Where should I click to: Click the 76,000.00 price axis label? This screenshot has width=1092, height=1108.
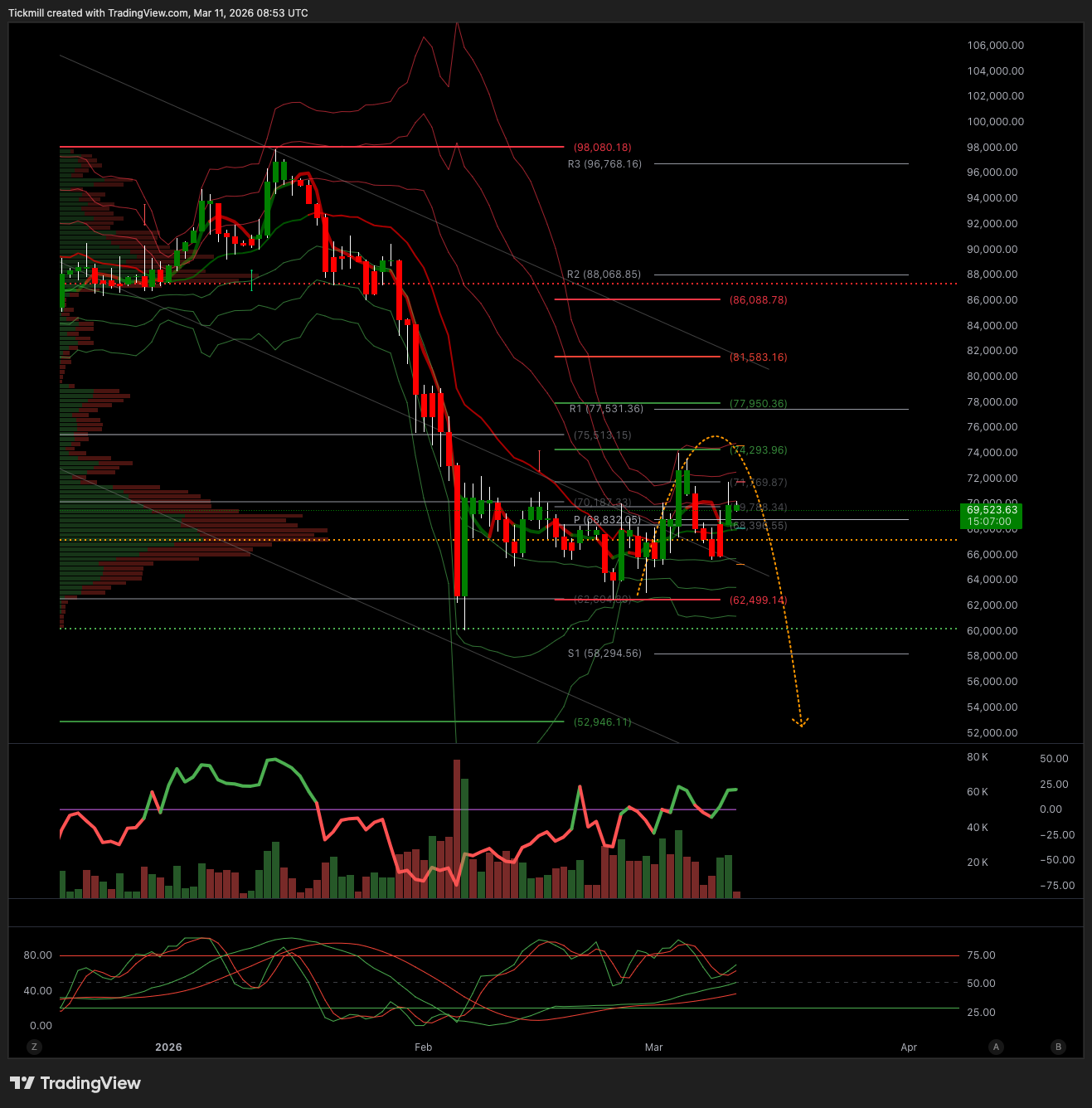tap(993, 427)
